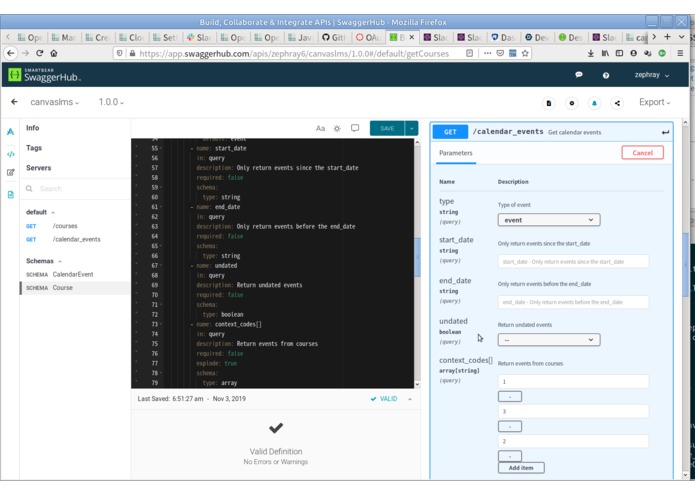The width and height of the screenshot is (695, 494).
Task: Go back using the arrow beside canvaslms
Action: click(14, 102)
